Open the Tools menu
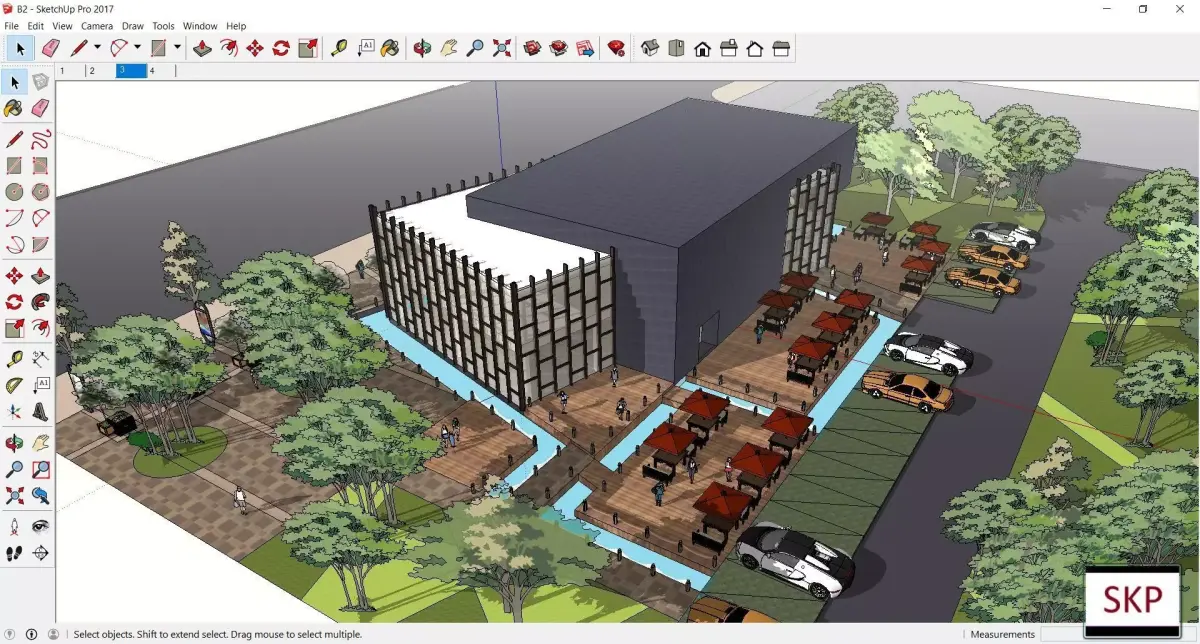Screen dimensions: 1200x644 click(163, 26)
